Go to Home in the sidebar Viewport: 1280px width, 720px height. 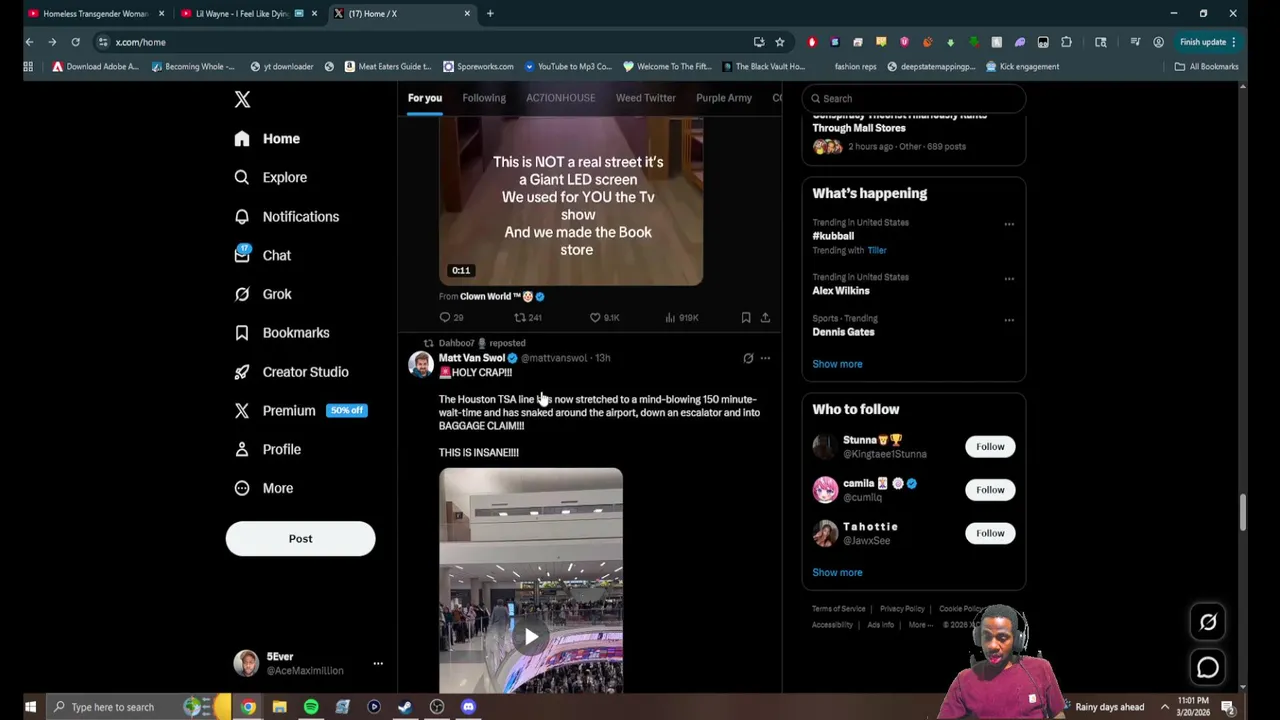pyautogui.click(x=267, y=139)
